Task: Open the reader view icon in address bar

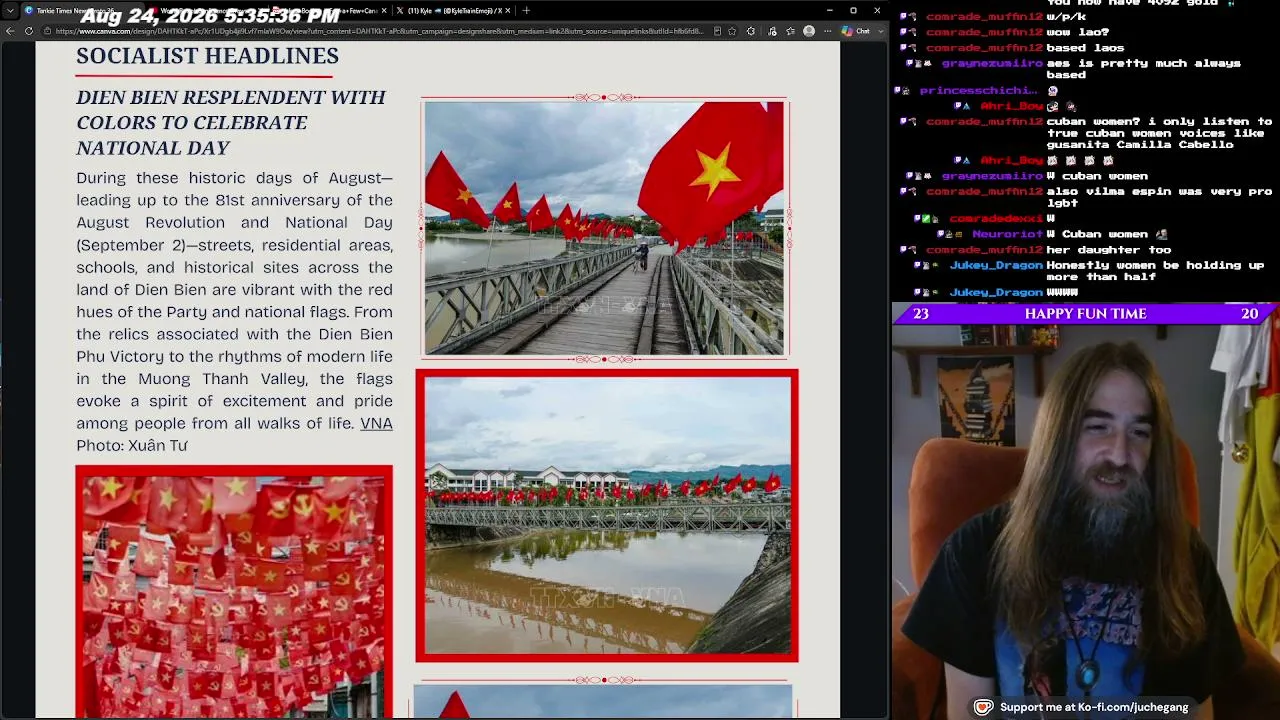Action: pyautogui.click(x=717, y=31)
